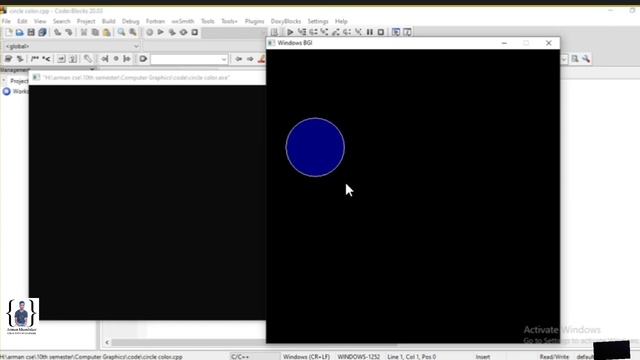Start debugger / Continue
The image size is (640, 360).
[290, 32]
